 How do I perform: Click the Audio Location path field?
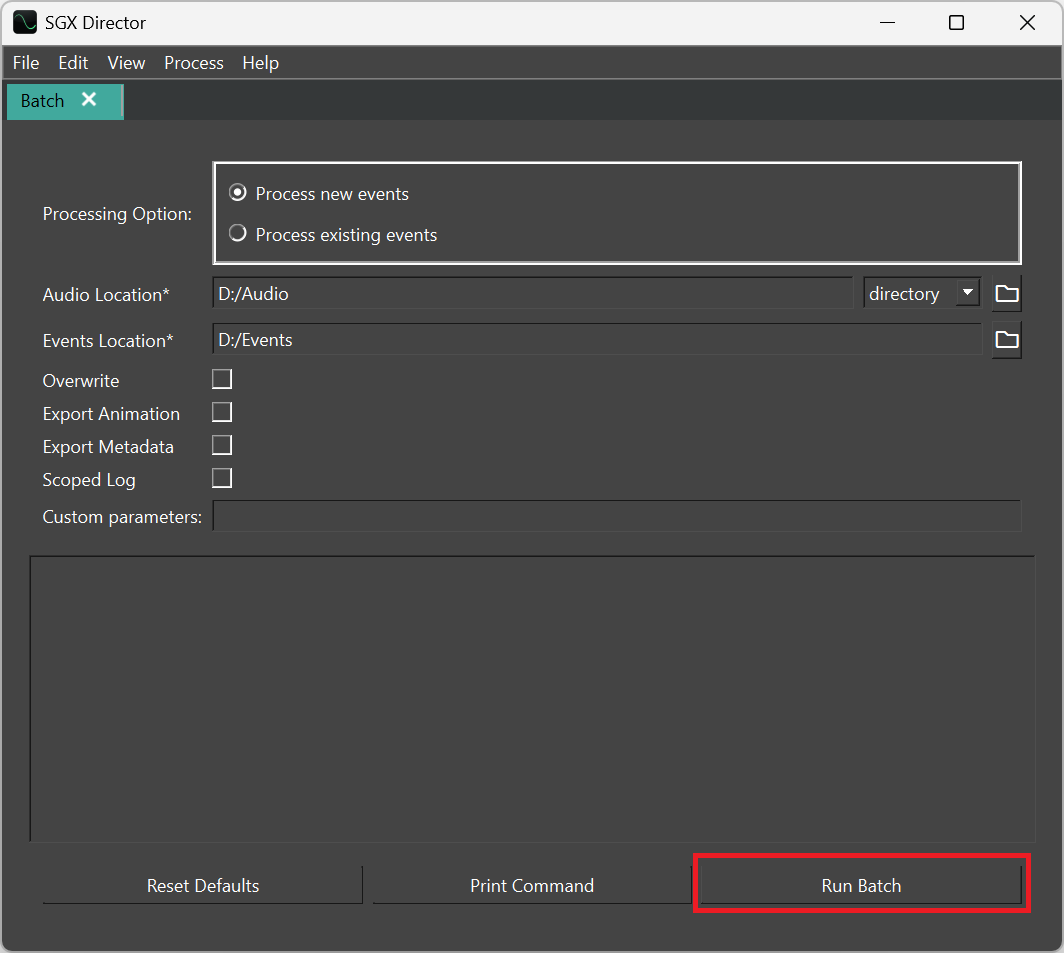point(533,293)
